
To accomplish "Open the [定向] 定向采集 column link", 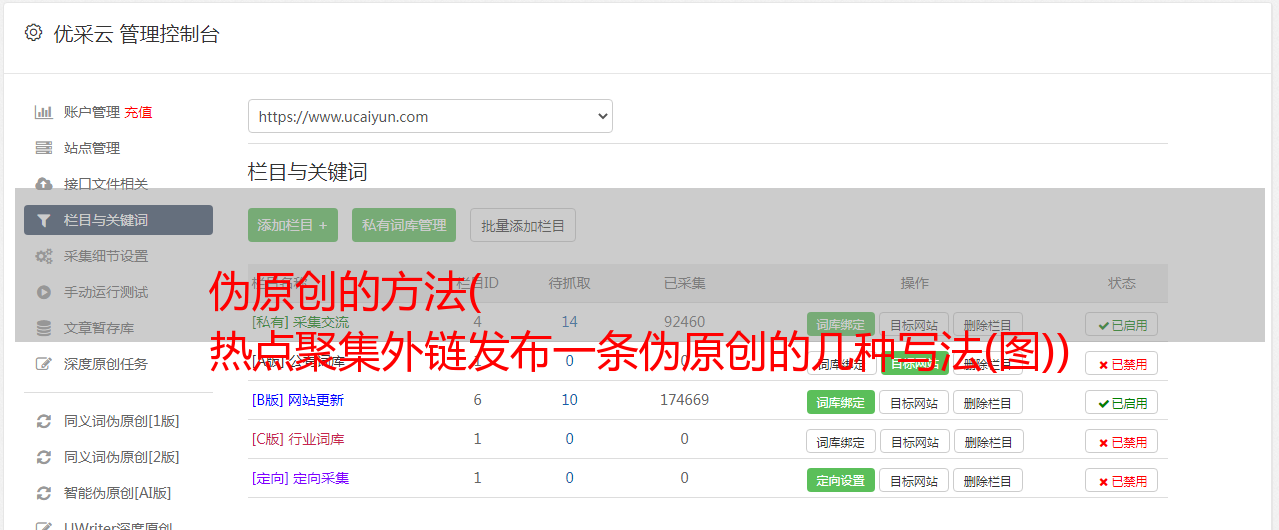I will coord(301,478).
